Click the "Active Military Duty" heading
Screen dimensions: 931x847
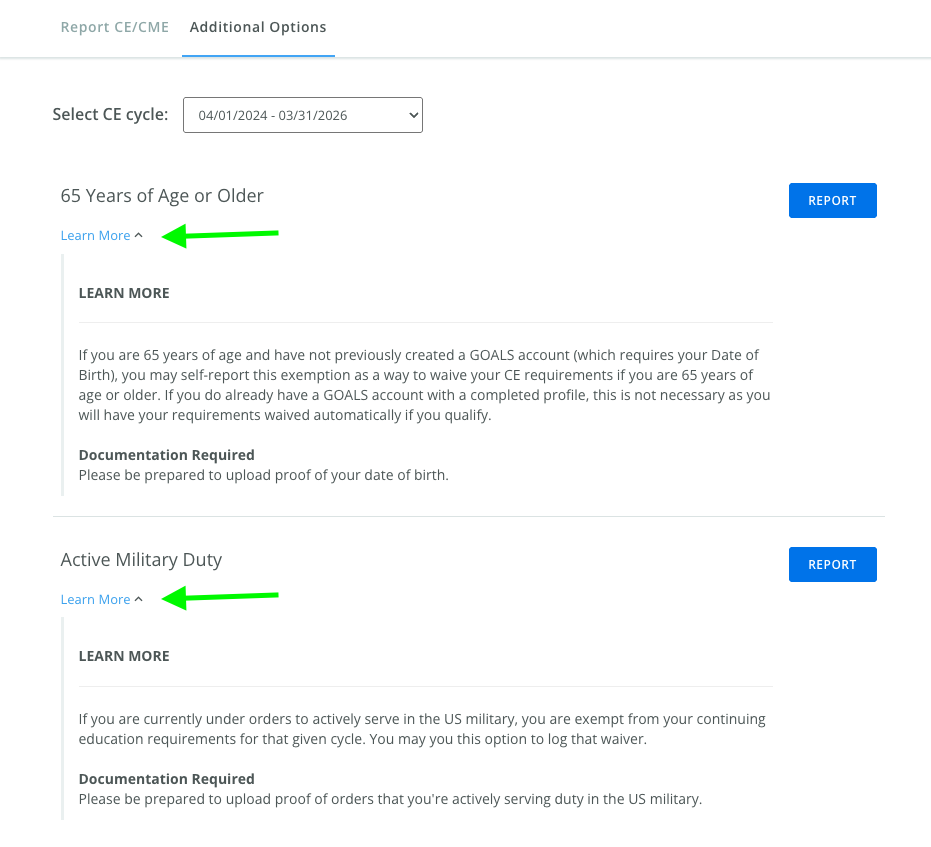click(141, 560)
